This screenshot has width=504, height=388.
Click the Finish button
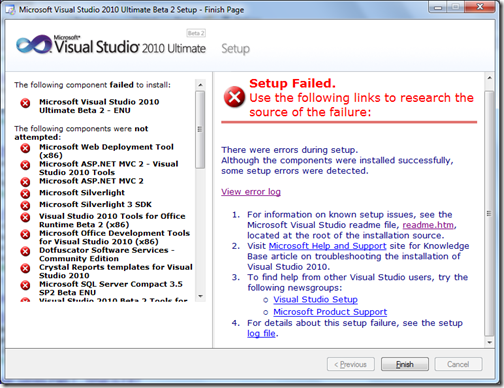coord(405,364)
